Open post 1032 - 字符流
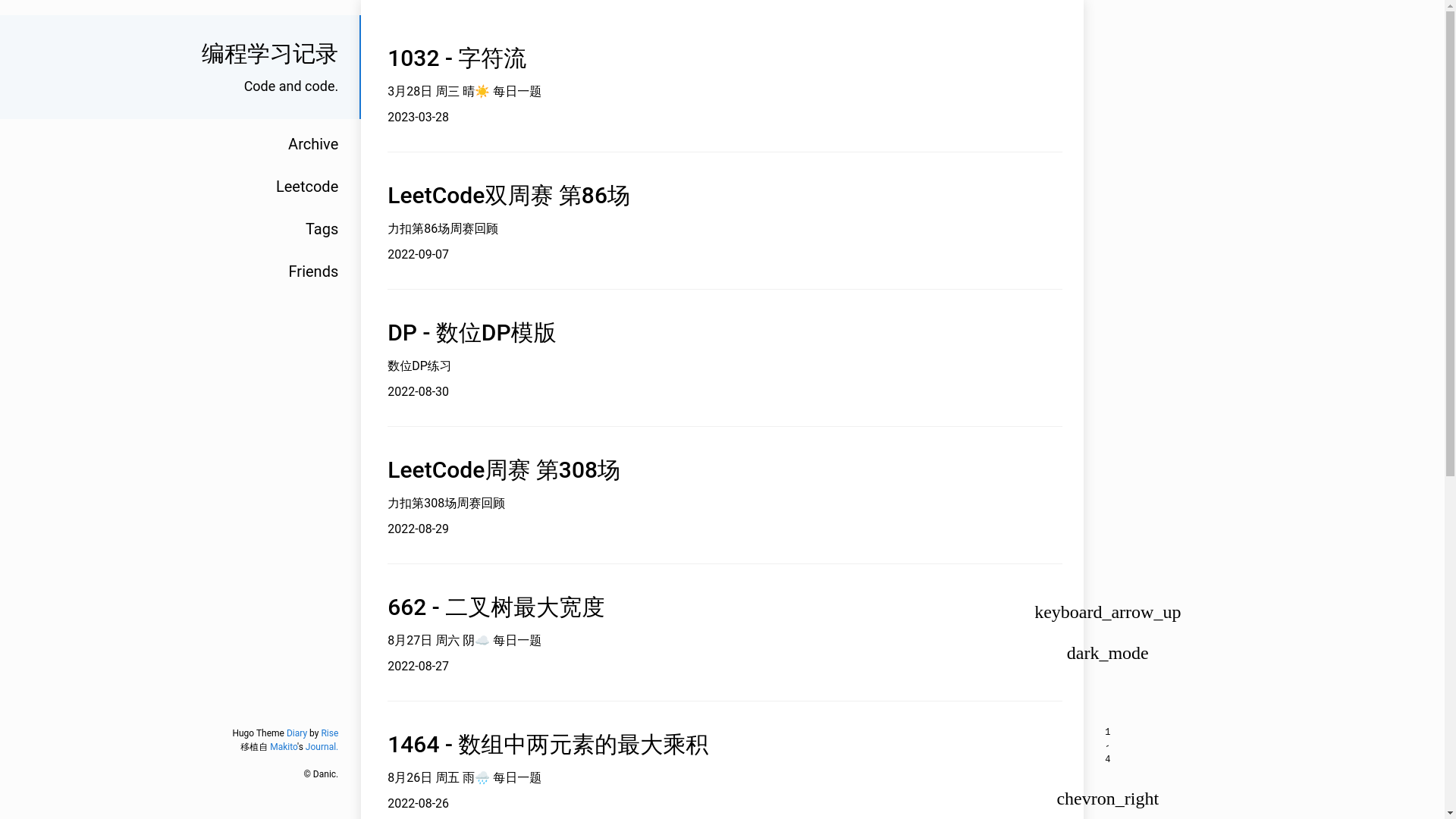Screen dimensions: 1456x819 click(x=457, y=58)
